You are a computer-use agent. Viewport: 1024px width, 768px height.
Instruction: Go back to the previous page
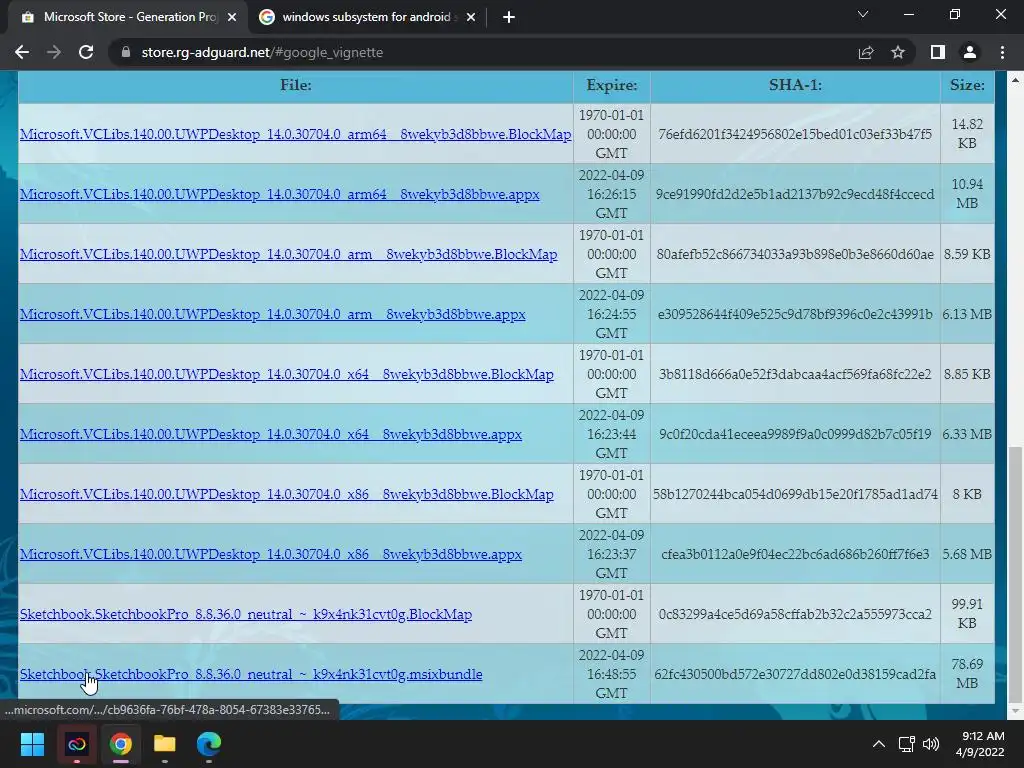pyautogui.click(x=22, y=52)
